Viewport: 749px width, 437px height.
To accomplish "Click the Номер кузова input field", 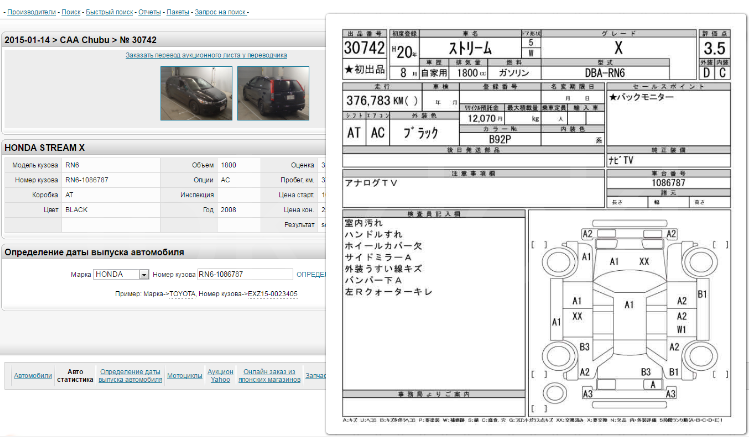I will coord(245,274).
